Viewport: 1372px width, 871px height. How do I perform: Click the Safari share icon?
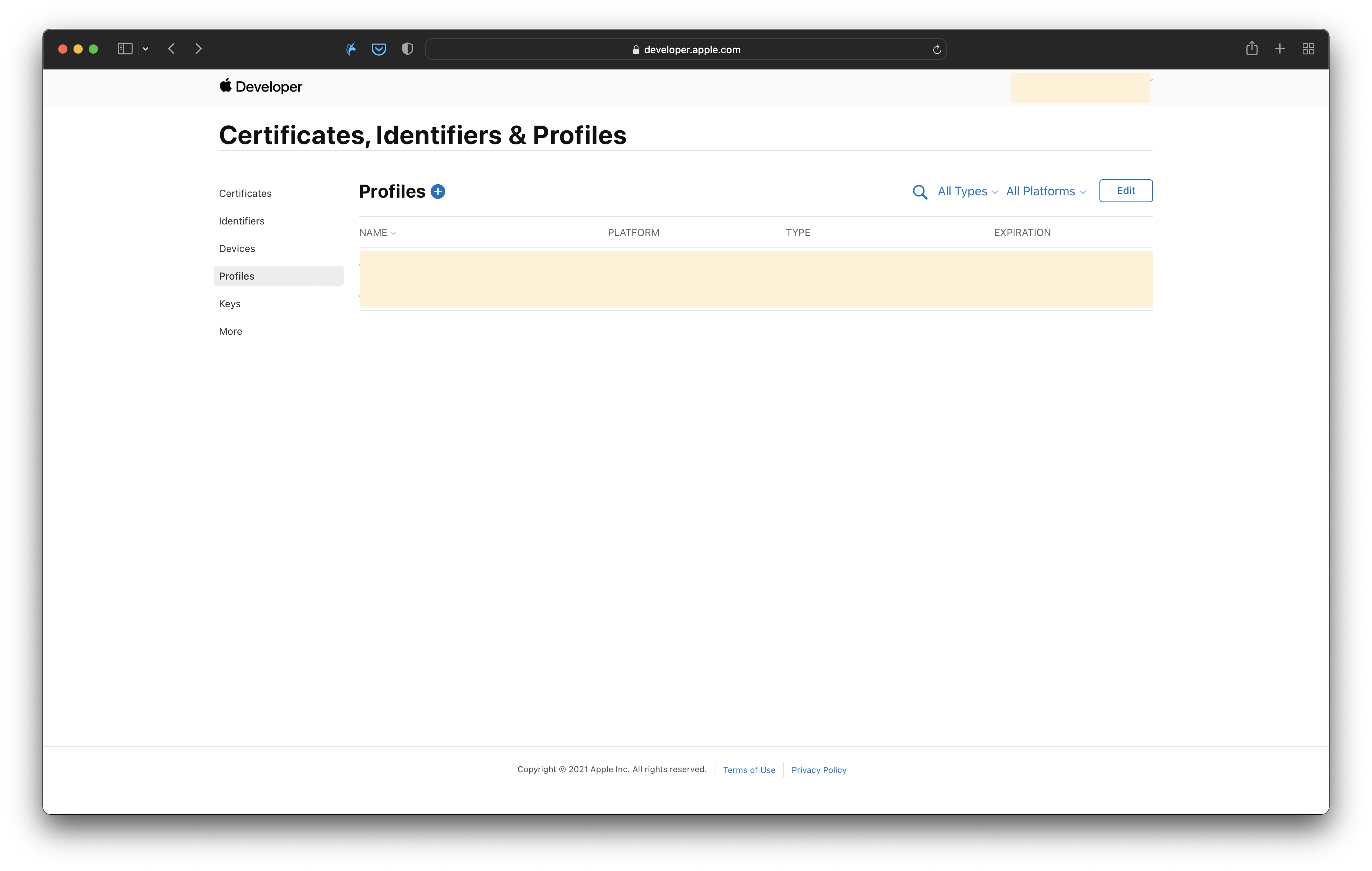pos(1251,49)
